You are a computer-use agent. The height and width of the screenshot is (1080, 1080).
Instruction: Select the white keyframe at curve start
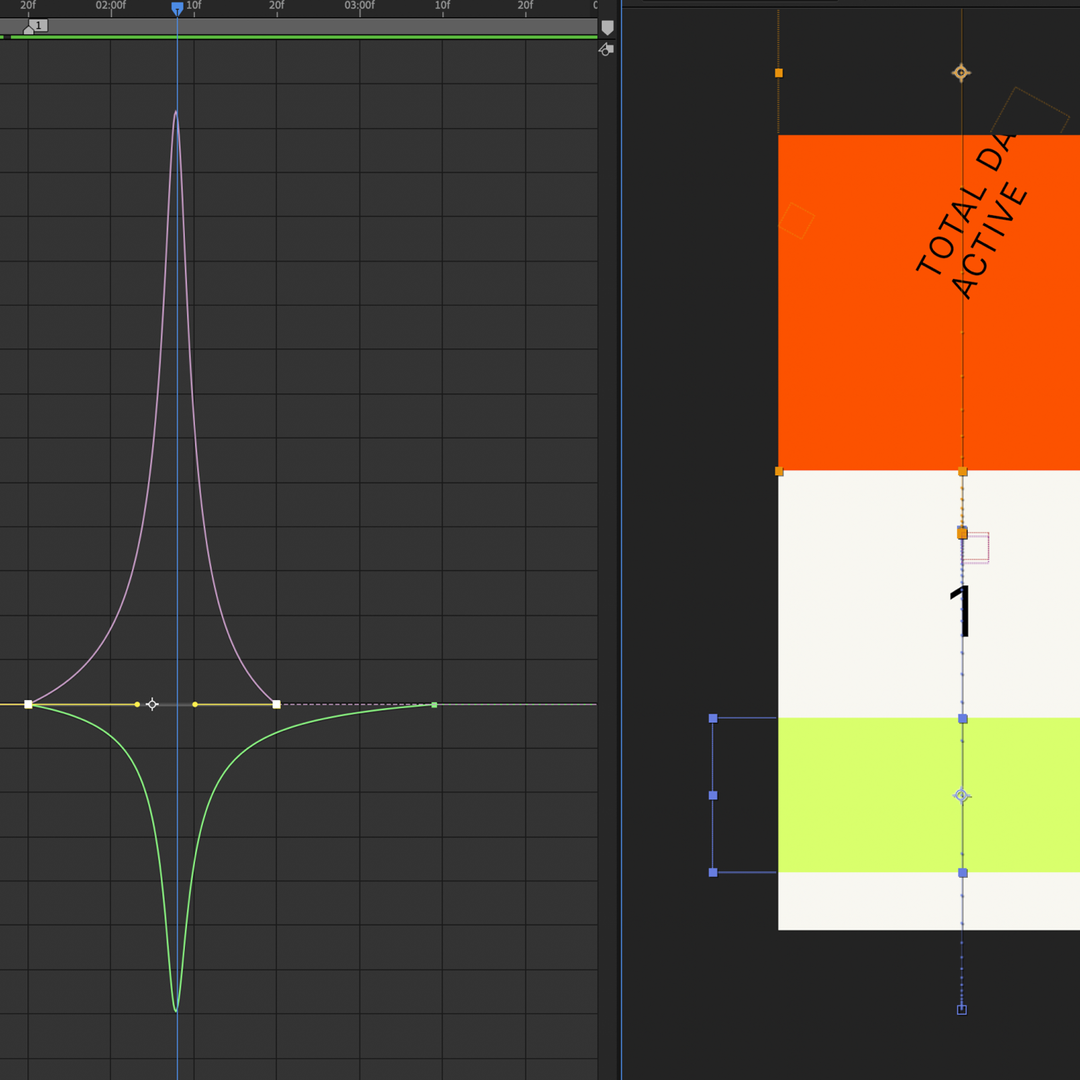click(x=28, y=704)
